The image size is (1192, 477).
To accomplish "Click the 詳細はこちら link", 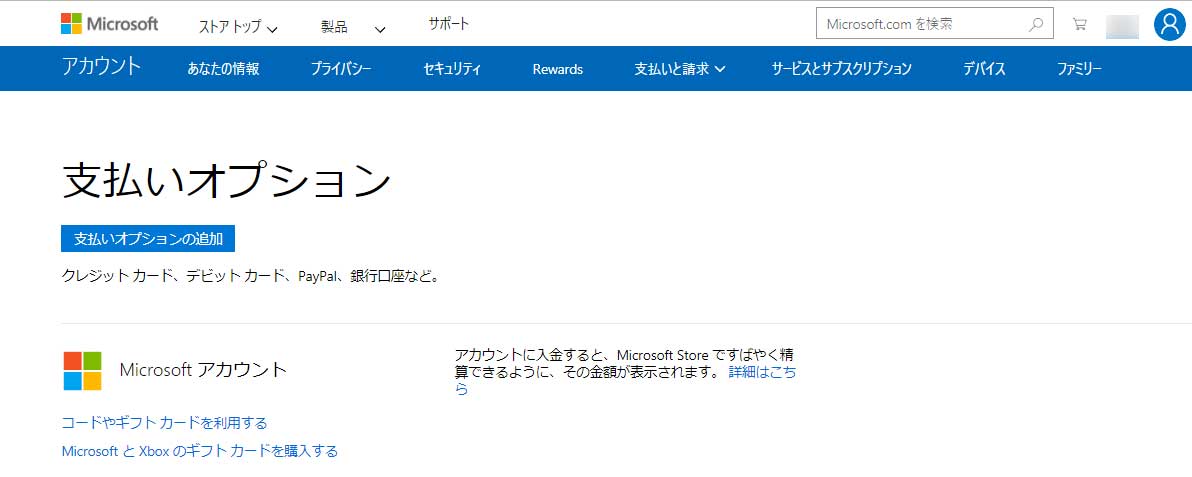I will point(762,371).
